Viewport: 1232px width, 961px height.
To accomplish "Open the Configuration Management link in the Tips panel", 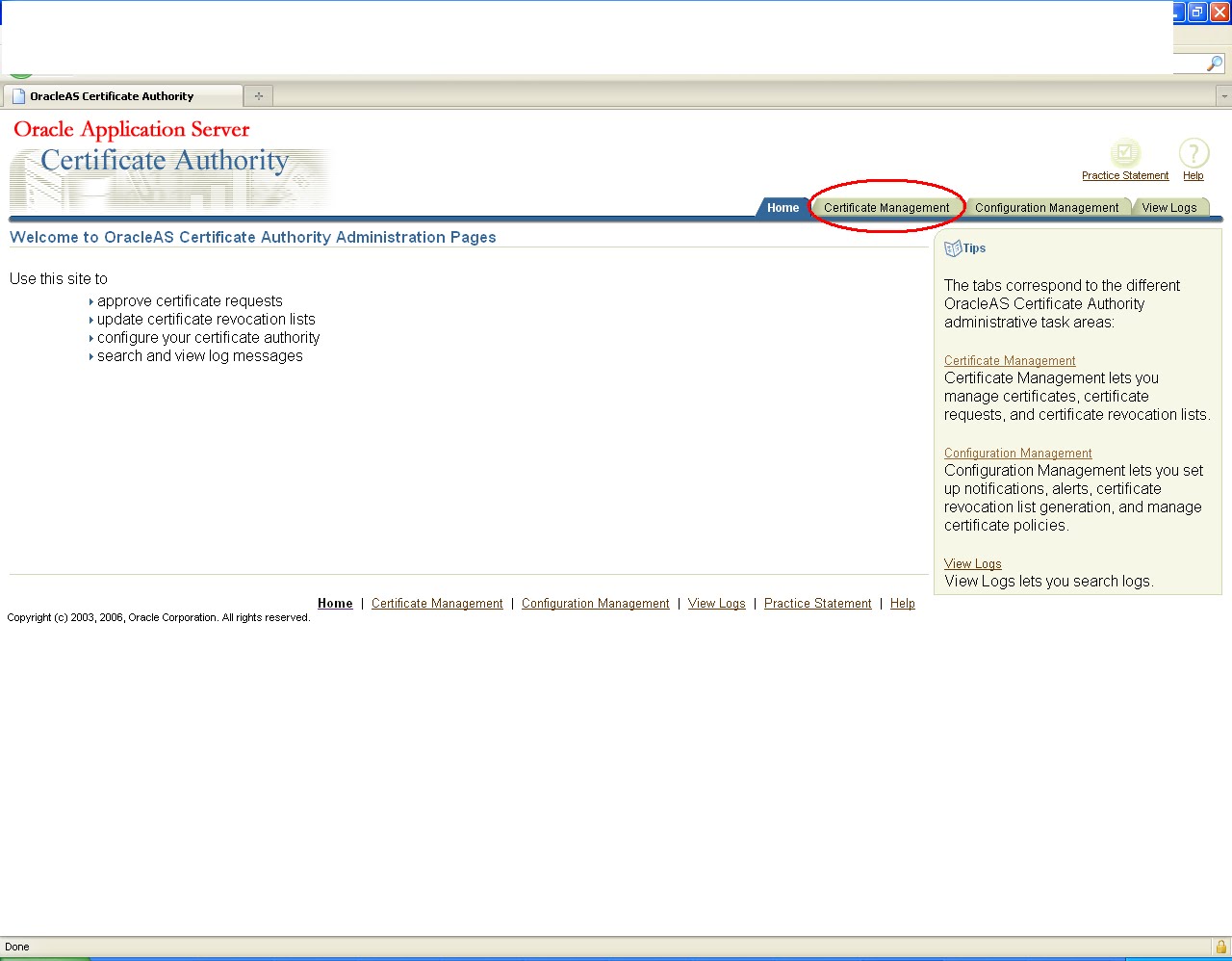I will click(x=1017, y=454).
